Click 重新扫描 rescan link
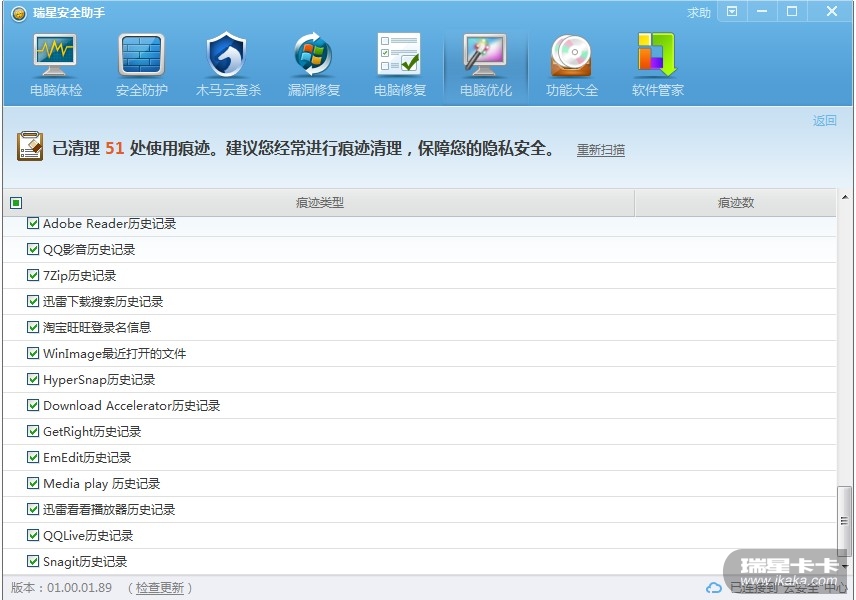The height and width of the screenshot is (600, 856). (x=601, y=150)
